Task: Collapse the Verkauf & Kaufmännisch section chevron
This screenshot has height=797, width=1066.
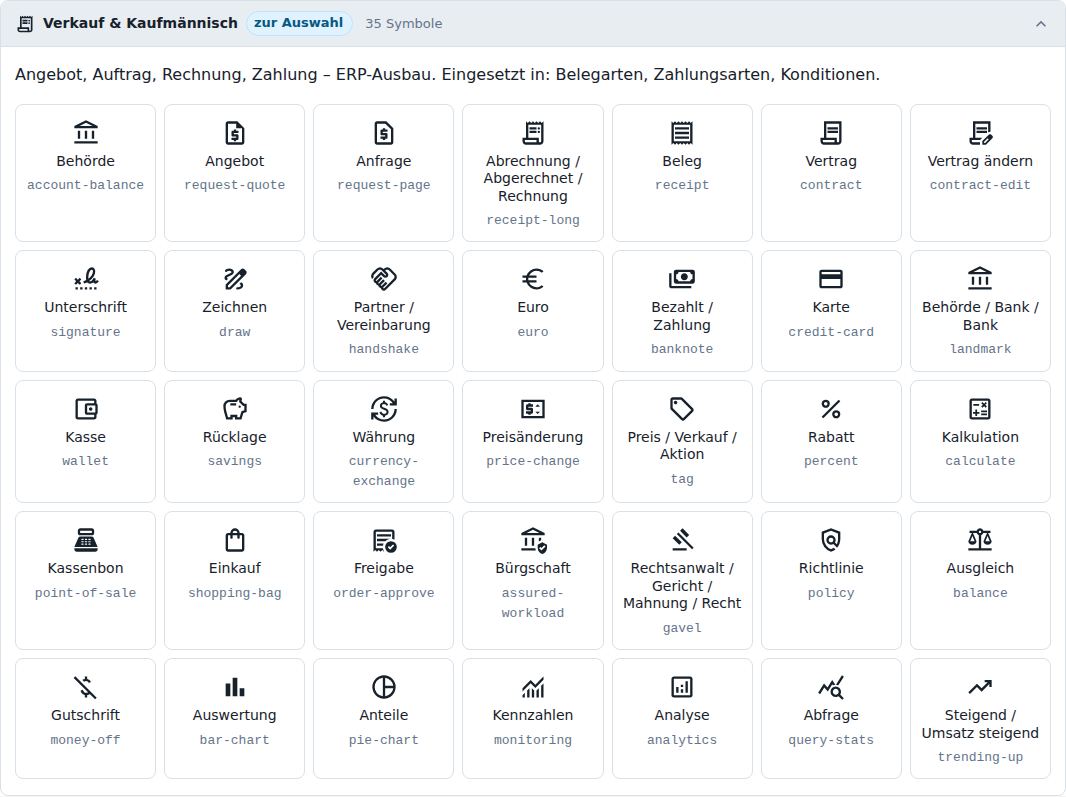Action: 1040,24
